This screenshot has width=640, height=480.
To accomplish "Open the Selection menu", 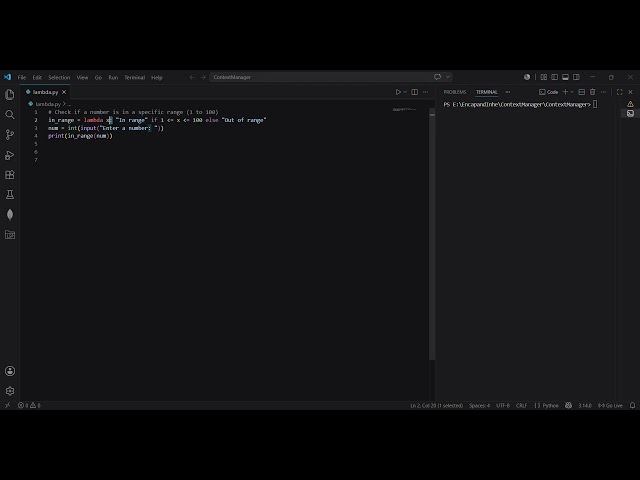I will (x=59, y=77).
